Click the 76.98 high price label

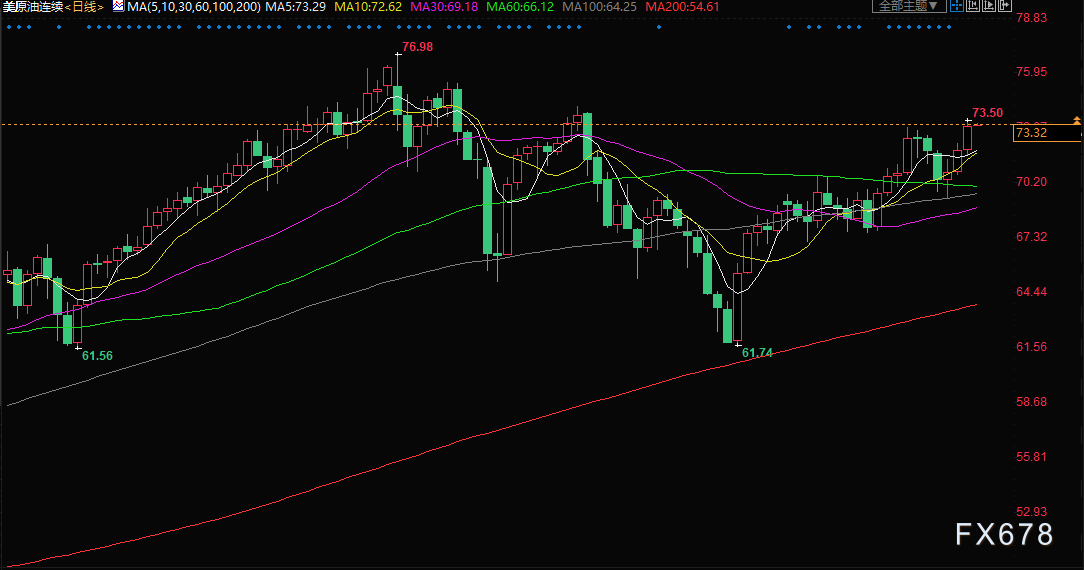[417, 47]
